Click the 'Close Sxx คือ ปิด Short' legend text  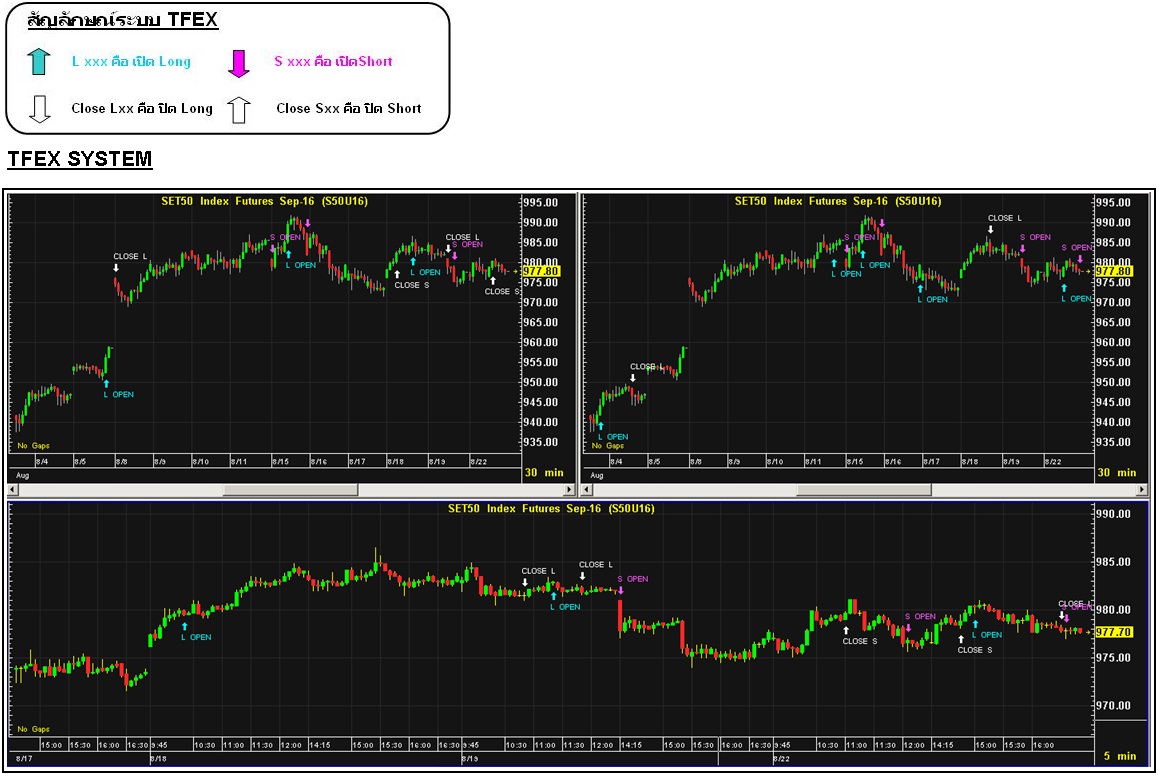[x=349, y=109]
